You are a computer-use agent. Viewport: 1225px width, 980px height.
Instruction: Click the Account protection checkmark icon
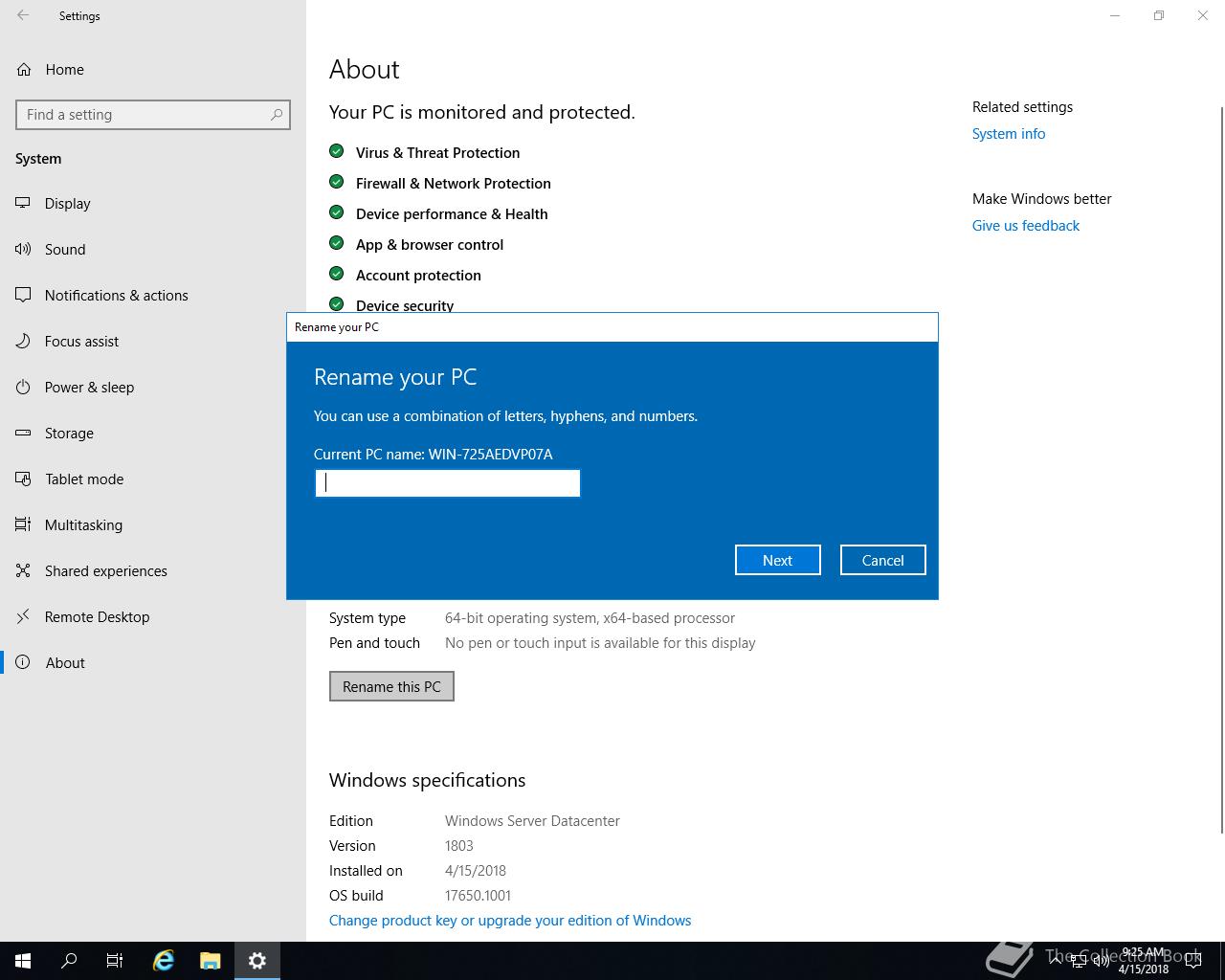(336, 274)
